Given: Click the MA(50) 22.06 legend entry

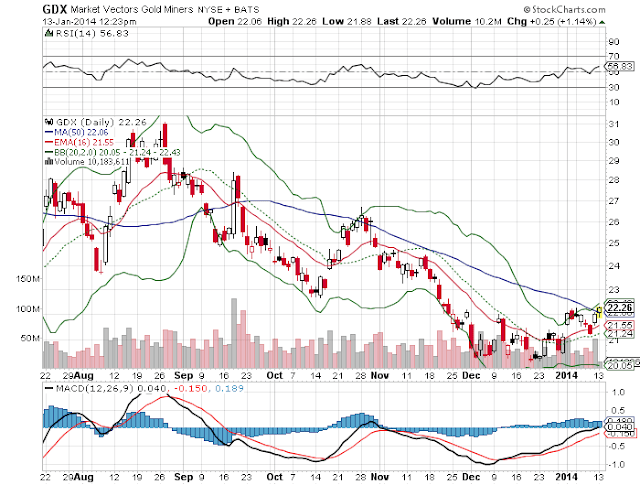Looking at the screenshot, I should point(81,132).
